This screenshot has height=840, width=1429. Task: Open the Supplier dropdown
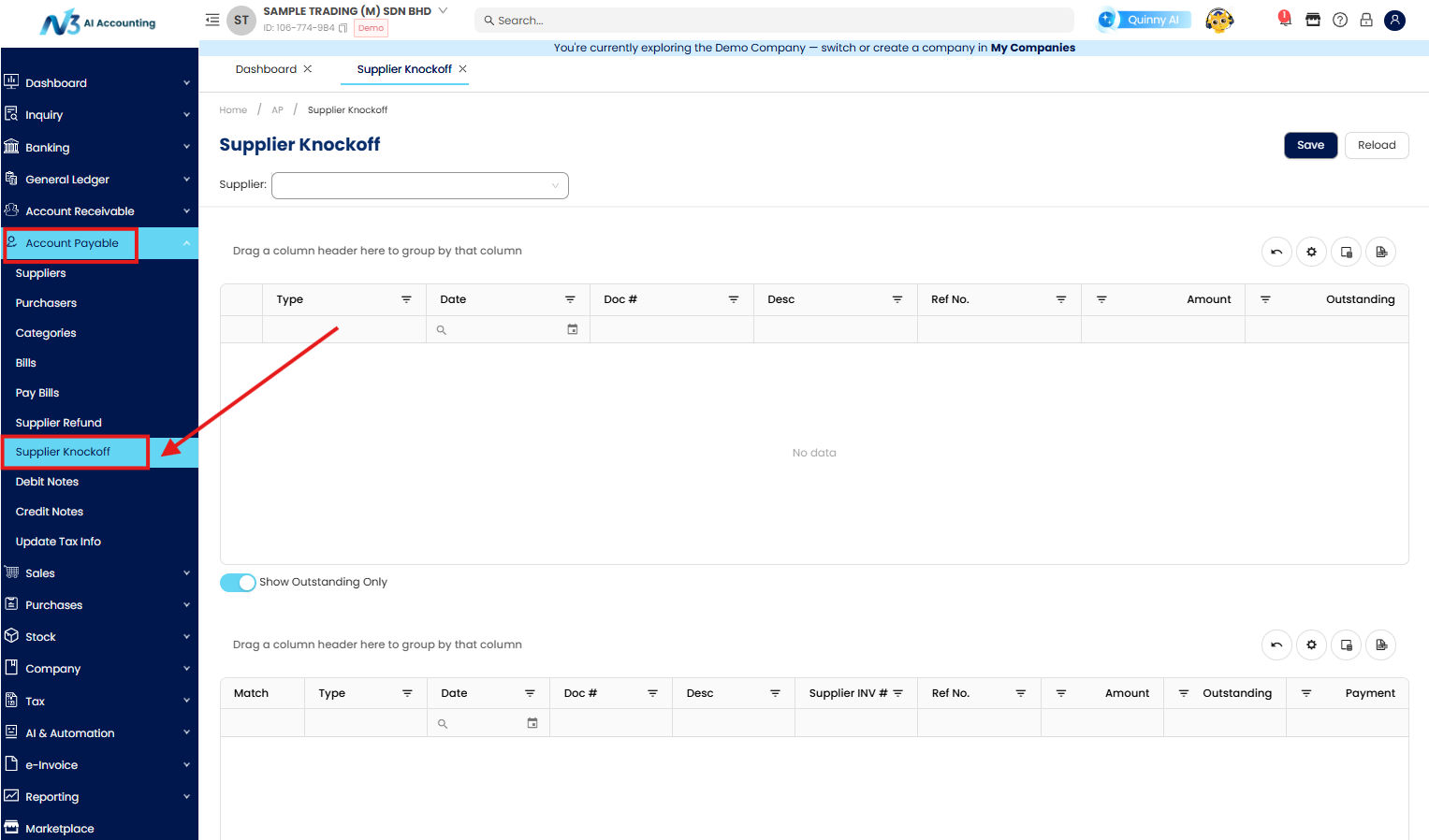pos(419,185)
